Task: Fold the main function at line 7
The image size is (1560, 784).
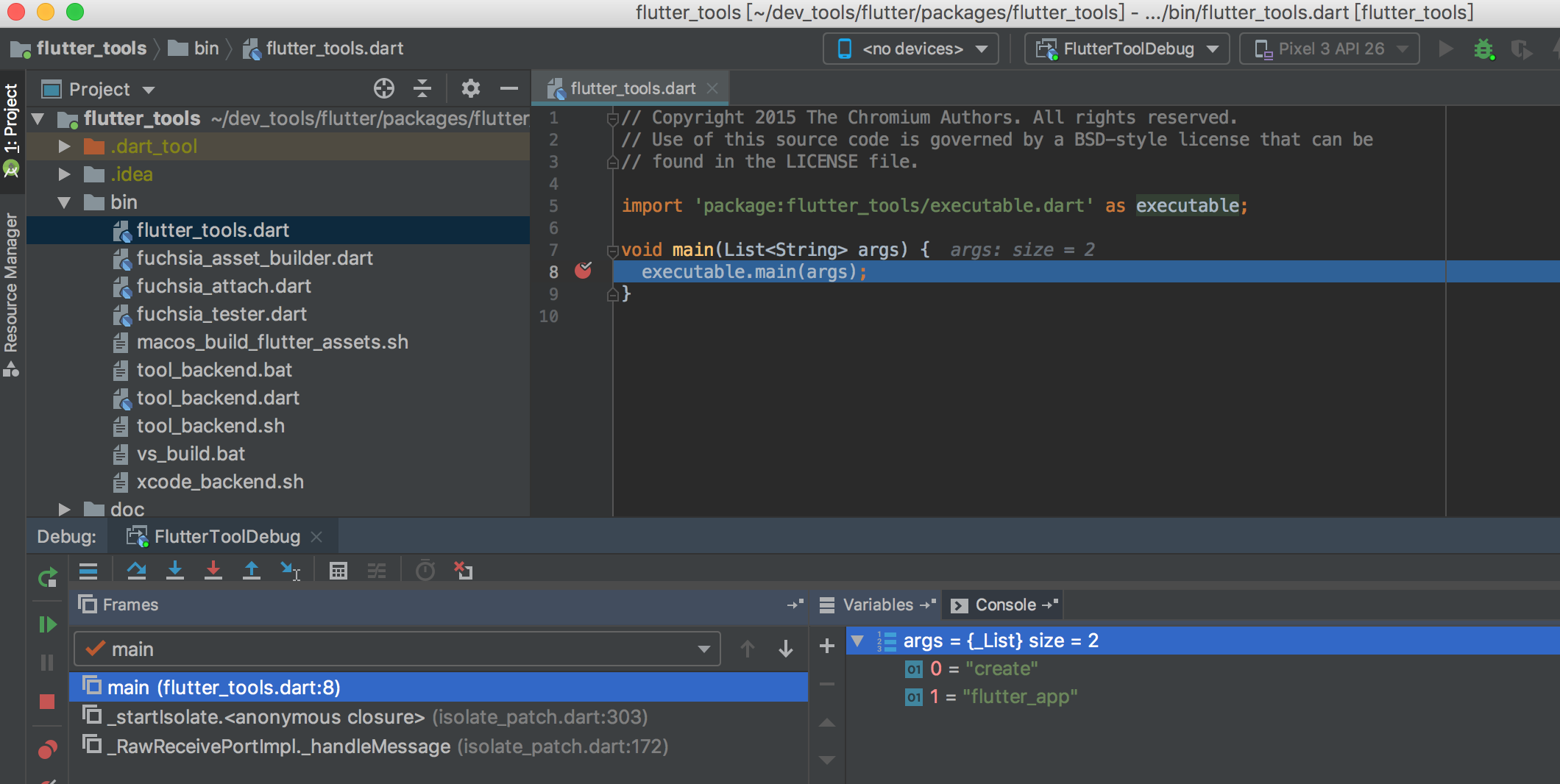Action: click(x=612, y=250)
